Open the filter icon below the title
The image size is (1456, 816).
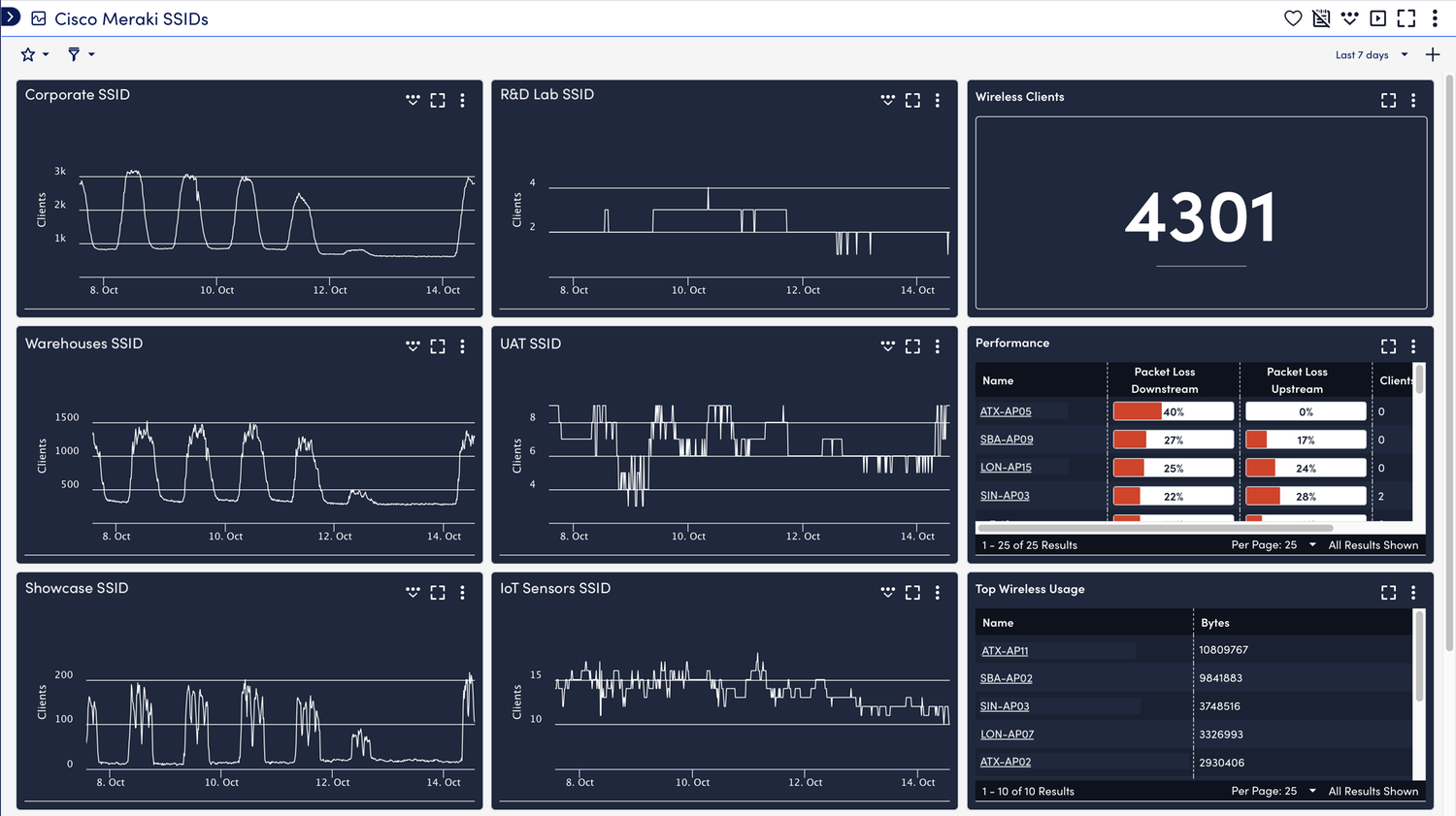coord(74,54)
